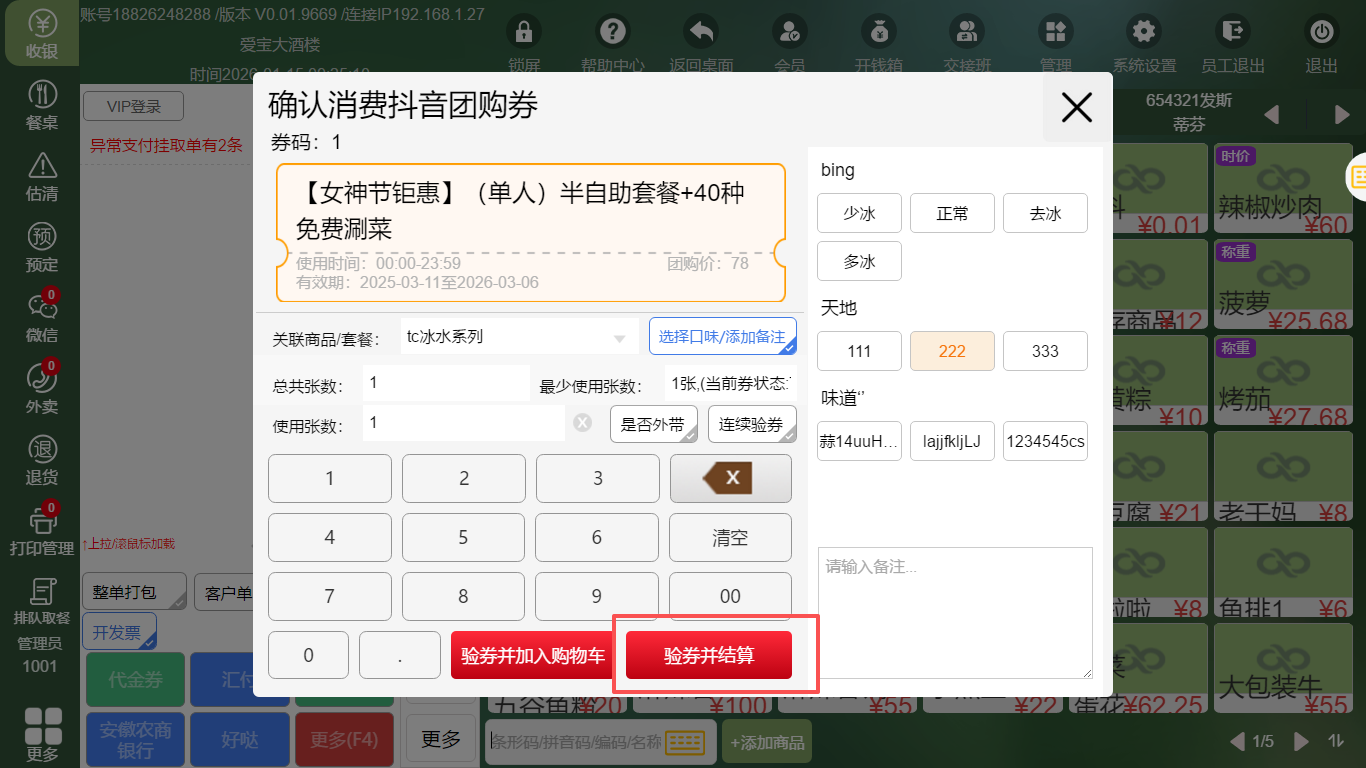This screenshot has width=1366, height=768.
Task: Click the 验券并结算 button
Action: (708, 656)
